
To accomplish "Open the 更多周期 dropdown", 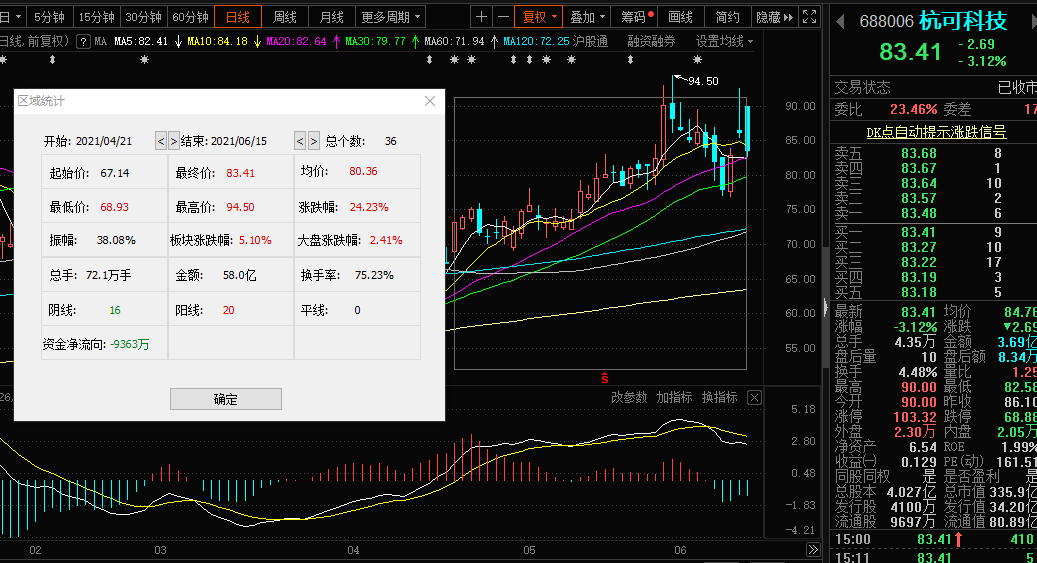I will point(390,17).
